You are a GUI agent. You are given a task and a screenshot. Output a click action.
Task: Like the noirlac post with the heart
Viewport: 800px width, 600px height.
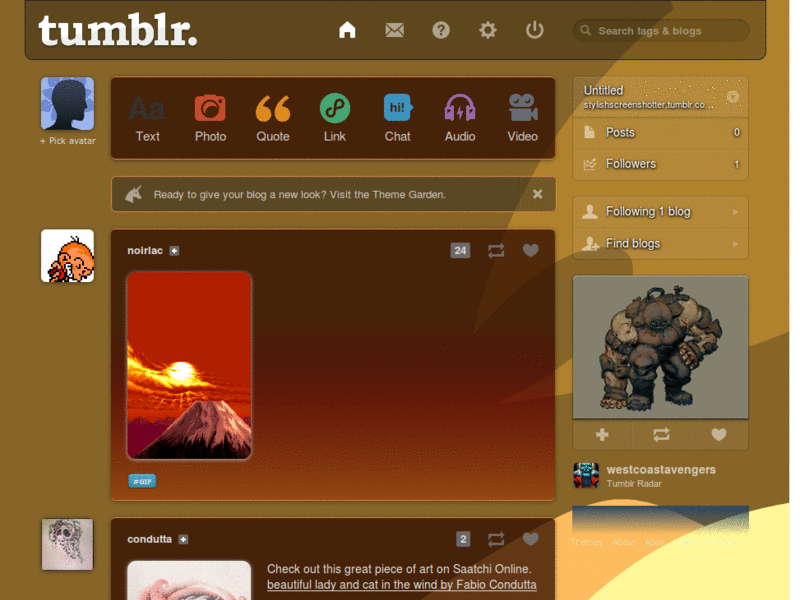point(531,250)
